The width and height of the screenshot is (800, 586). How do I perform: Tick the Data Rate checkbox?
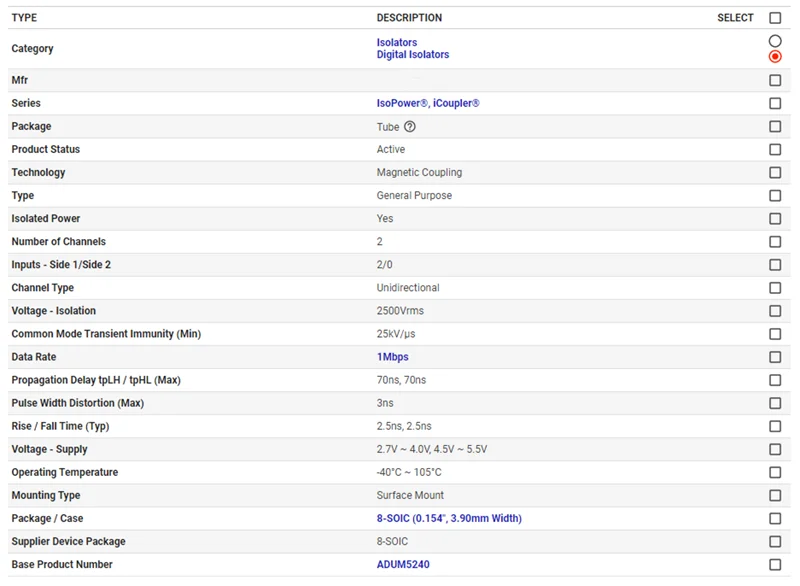774,357
